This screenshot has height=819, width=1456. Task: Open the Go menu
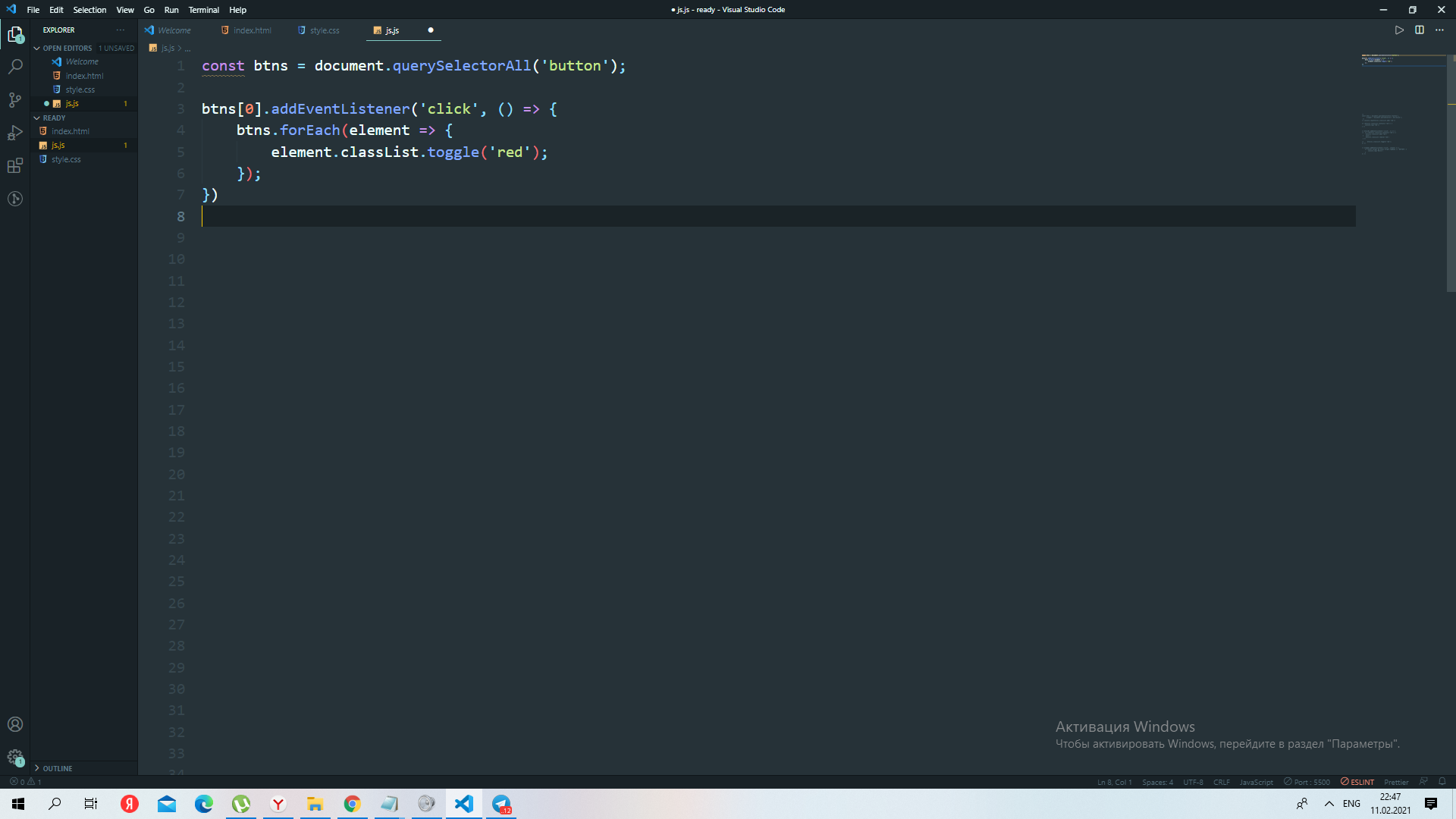[149, 10]
